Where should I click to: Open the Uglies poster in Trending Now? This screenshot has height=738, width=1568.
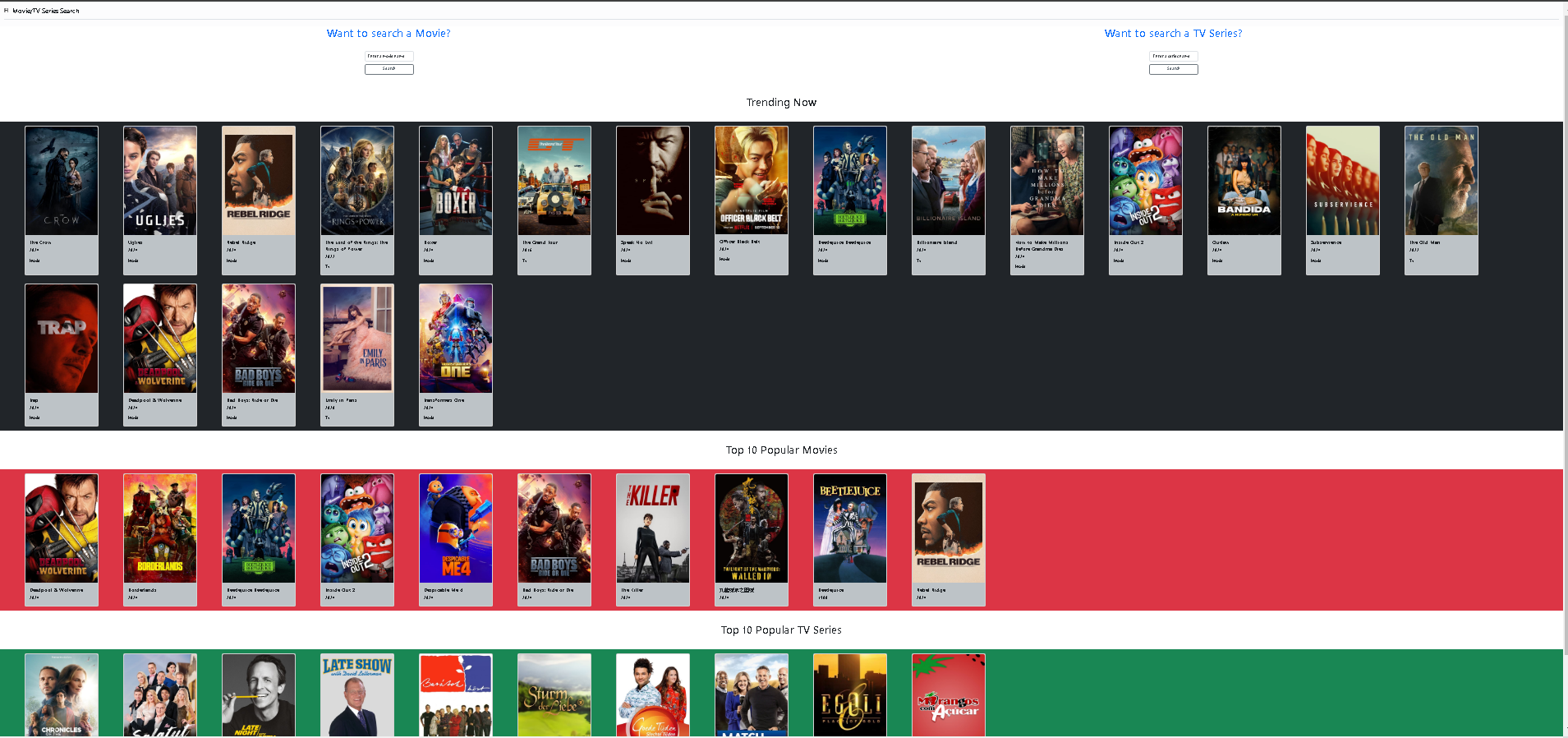coord(160,181)
